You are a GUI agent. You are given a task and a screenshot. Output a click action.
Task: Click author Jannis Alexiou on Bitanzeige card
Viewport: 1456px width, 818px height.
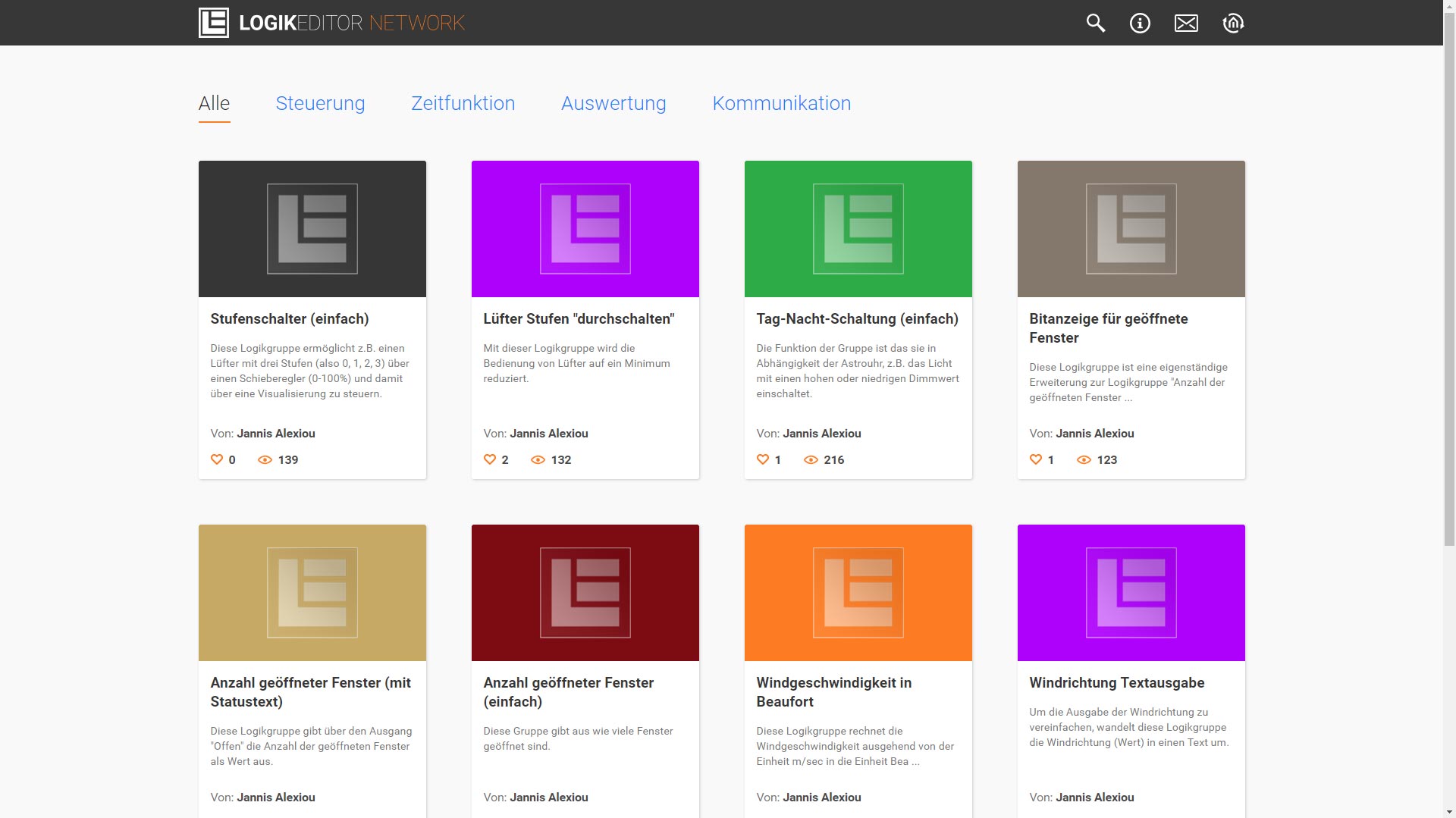coord(1095,434)
